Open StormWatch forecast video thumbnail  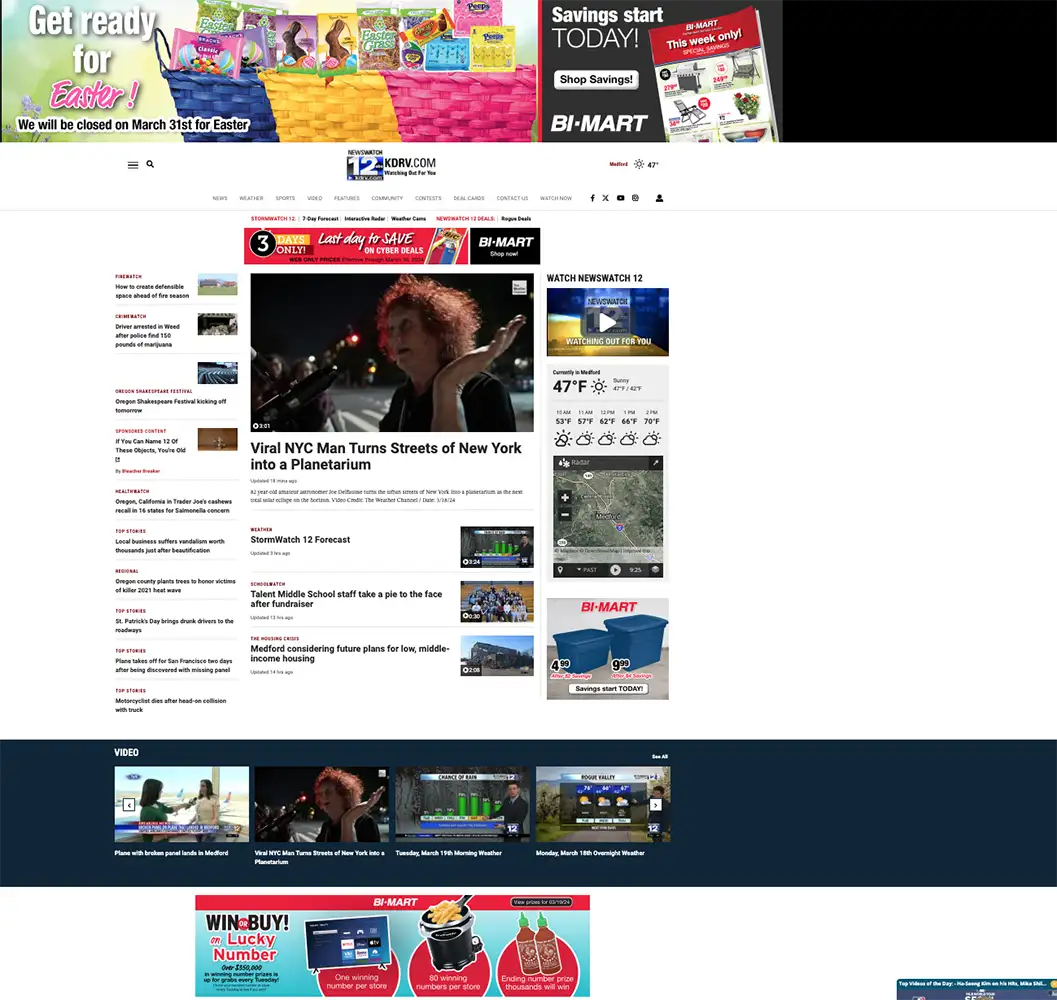[x=497, y=547]
